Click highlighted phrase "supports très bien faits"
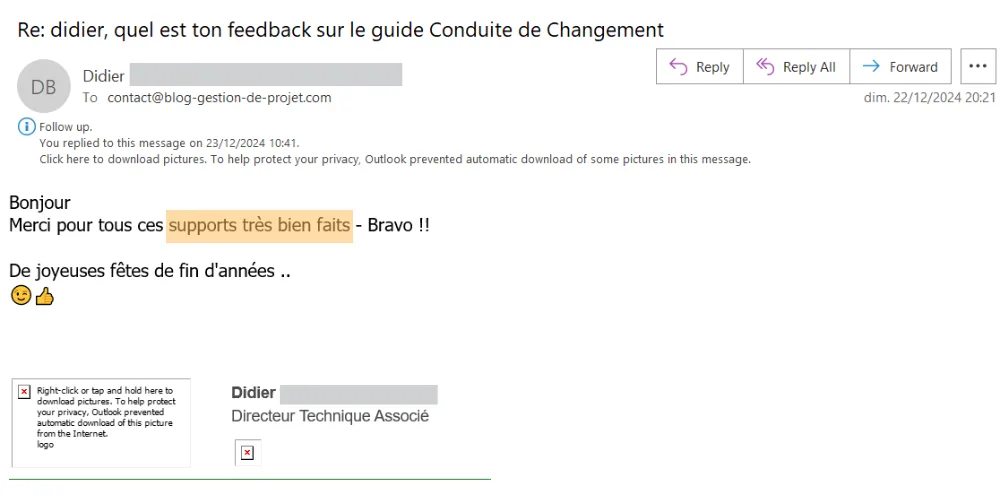 [260, 225]
